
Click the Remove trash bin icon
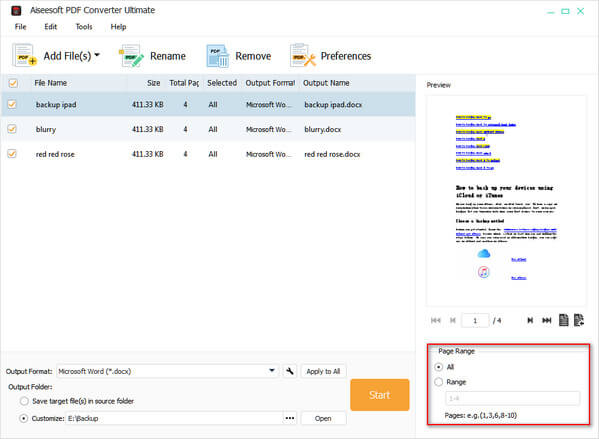point(217,56)
